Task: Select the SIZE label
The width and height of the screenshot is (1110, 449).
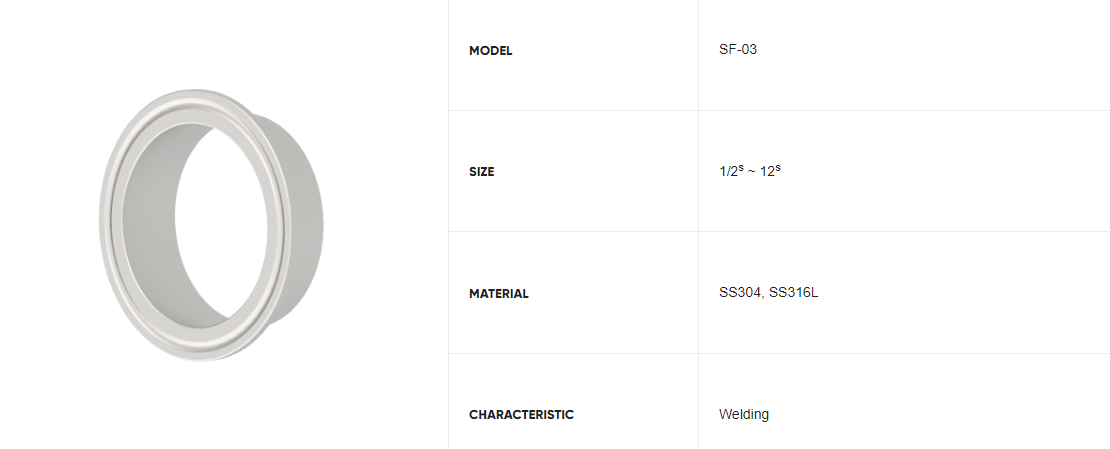Action: [x=481, y=172]
